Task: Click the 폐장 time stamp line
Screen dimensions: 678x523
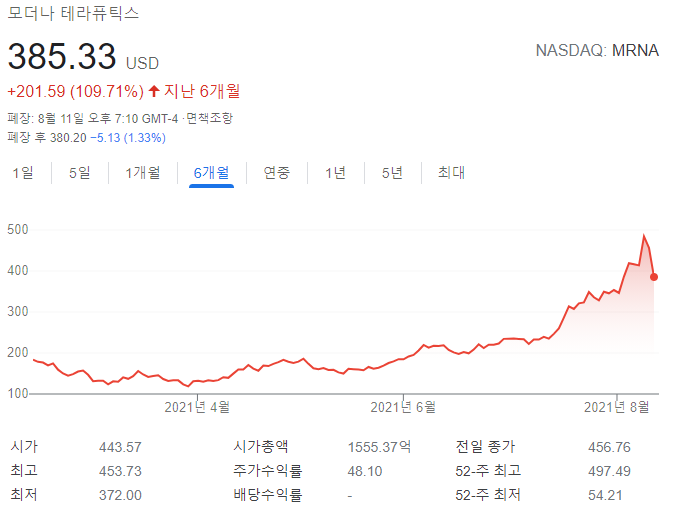Action: [x=120, y=118]
